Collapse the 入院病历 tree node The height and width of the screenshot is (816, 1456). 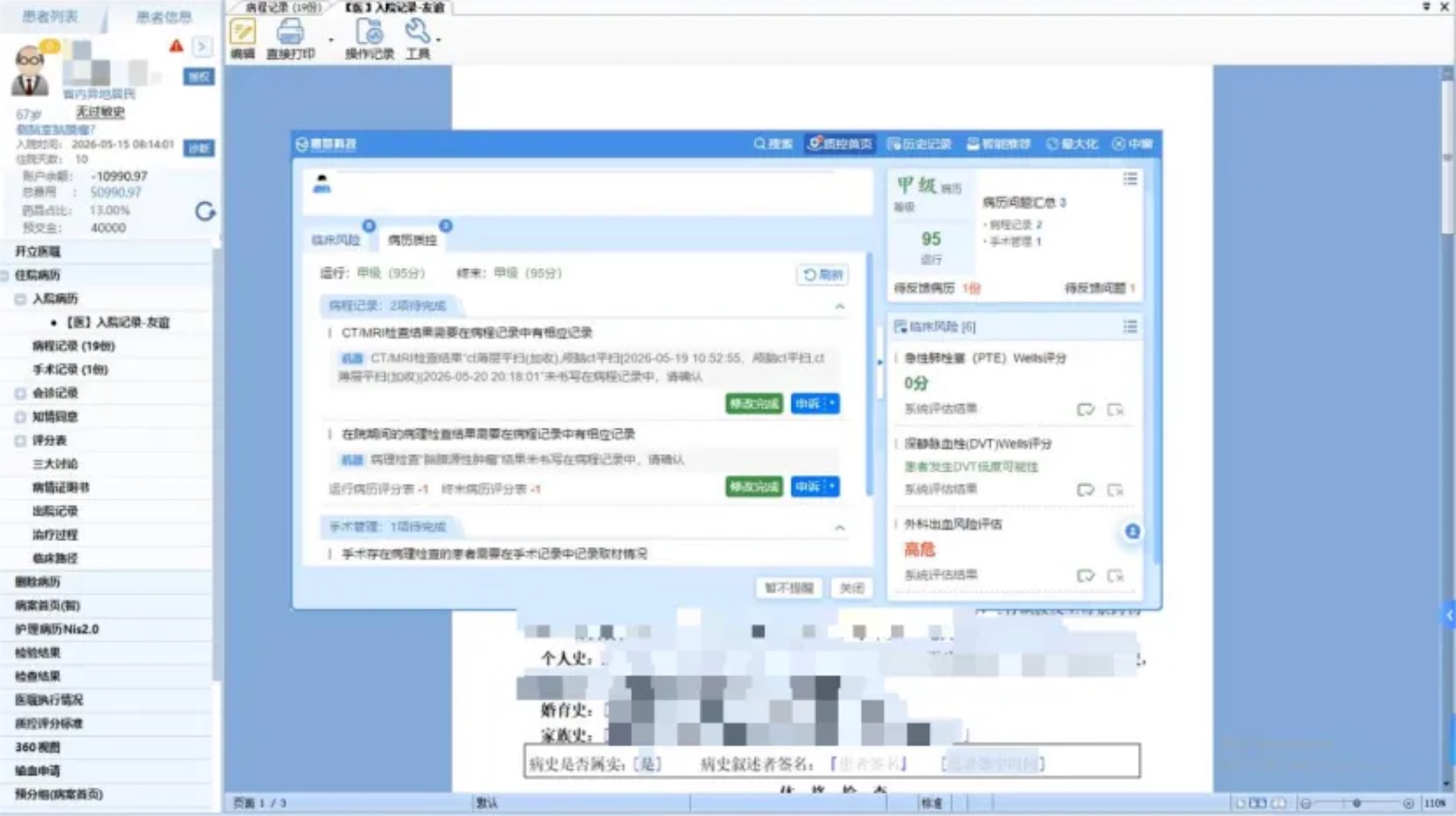pyautogui.click(x=21, y=298)
